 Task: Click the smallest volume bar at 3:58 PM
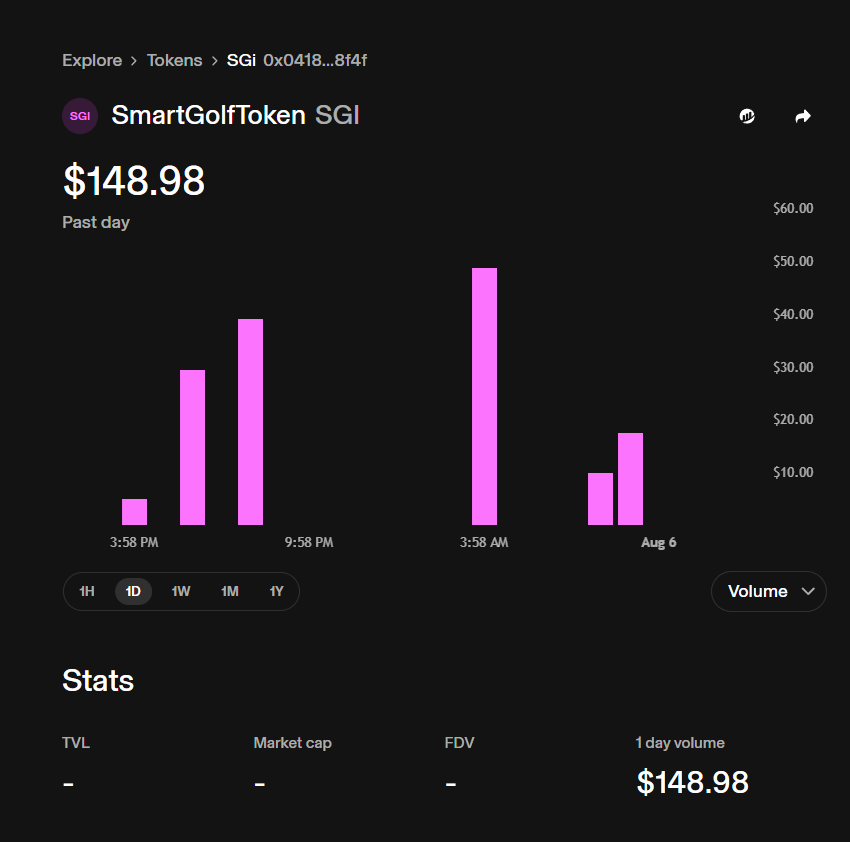[134, 512]
